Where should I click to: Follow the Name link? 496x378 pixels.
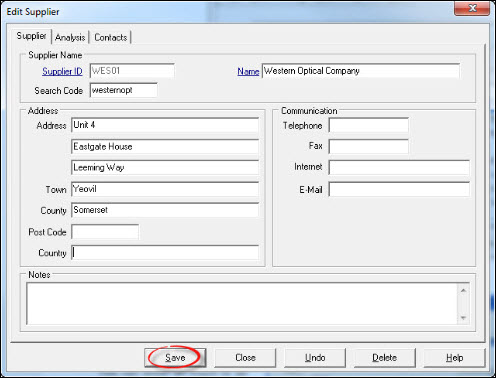(x=248, y=71)
